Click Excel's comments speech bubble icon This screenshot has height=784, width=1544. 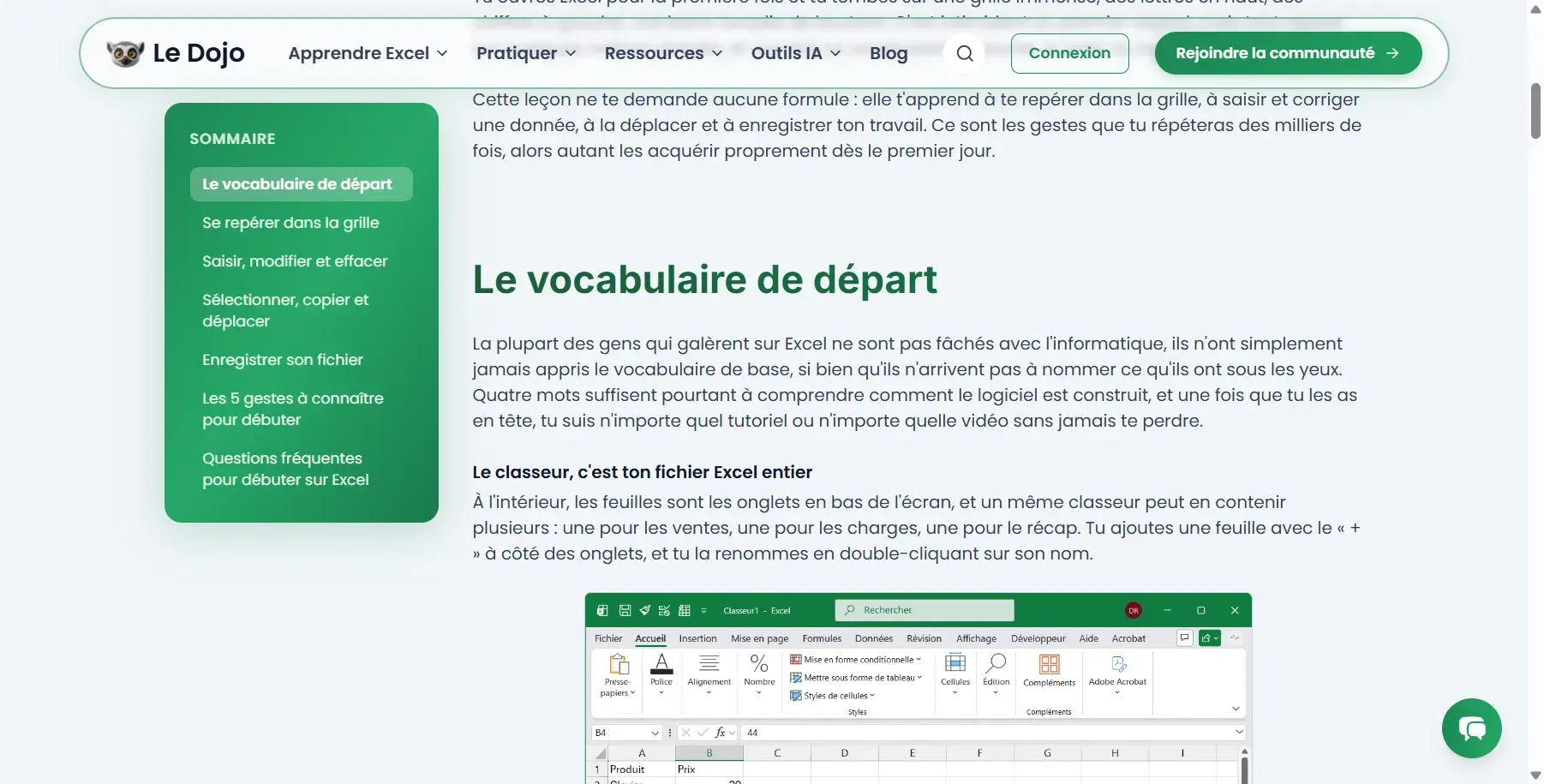coord(1185,638)
